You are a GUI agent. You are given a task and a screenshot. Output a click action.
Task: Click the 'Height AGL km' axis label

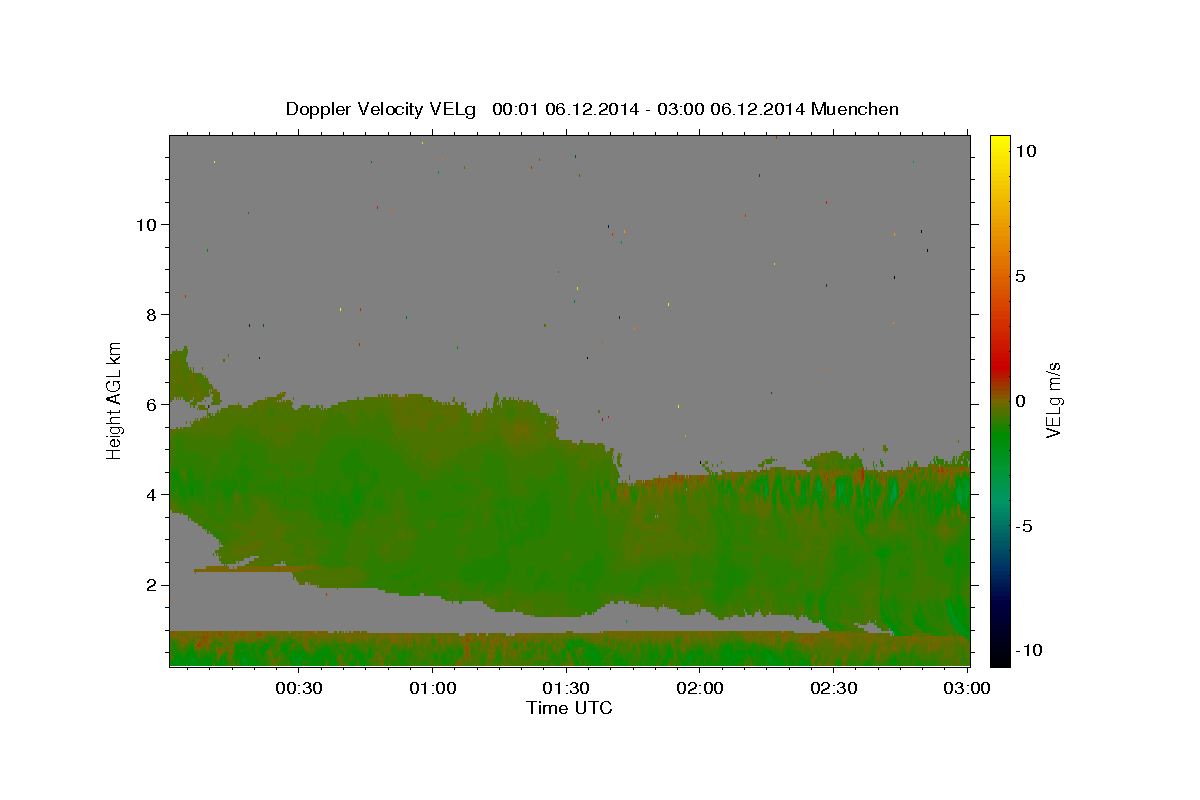click(x=115, y=400)
